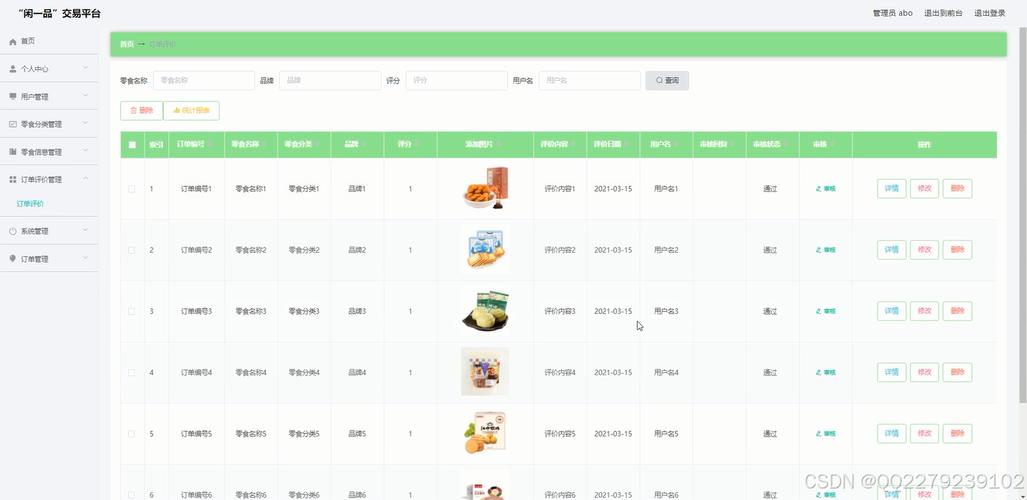Expand the 用户管理 menu chevron
This screenshot has height=500, width=1027.
(x=85, y=96)
